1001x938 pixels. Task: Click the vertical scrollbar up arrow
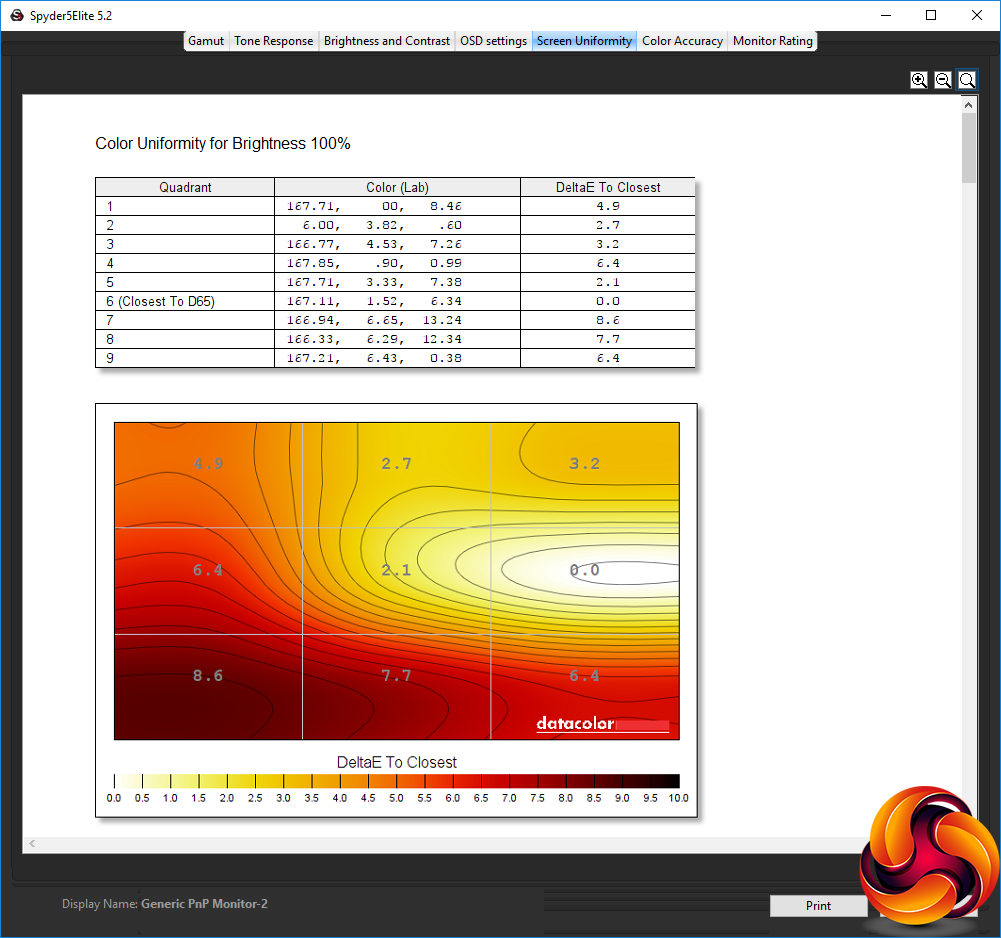coord(968,105)
